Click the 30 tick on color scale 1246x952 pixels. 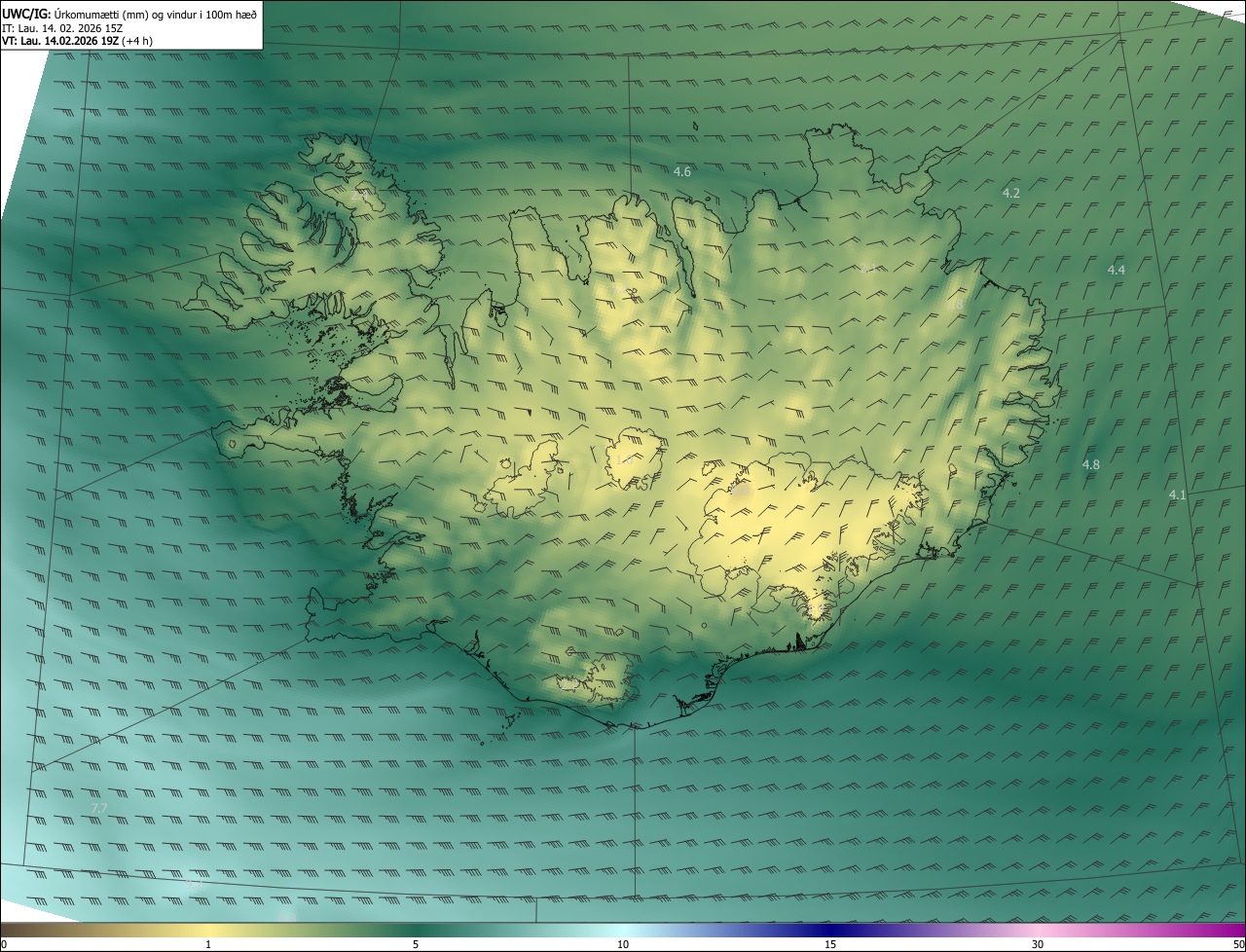[1038, 944]
